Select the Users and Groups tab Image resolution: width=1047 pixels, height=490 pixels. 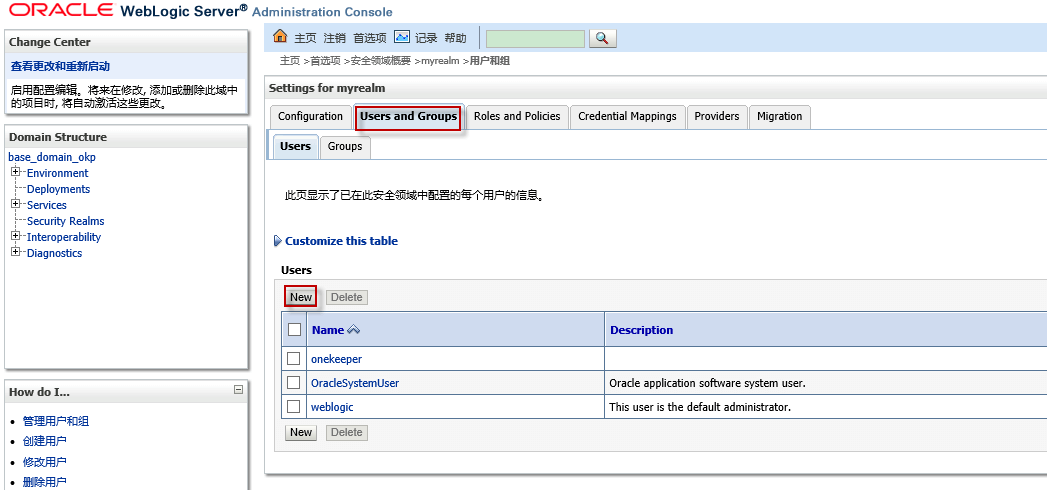coord(409,116)
